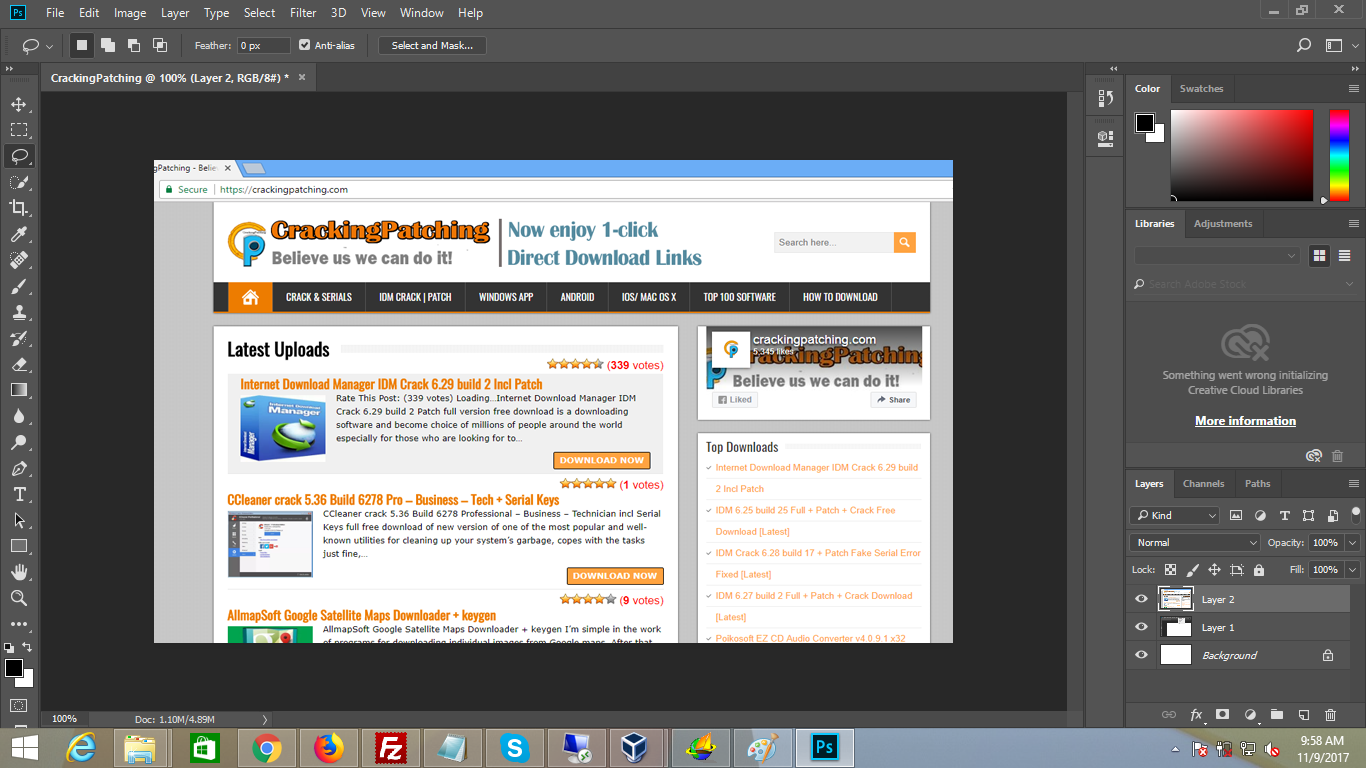Hide the Background layer visibility
Image resolution: width=1366 pixels, height=768 pixels.
(x=1142, y=655)
